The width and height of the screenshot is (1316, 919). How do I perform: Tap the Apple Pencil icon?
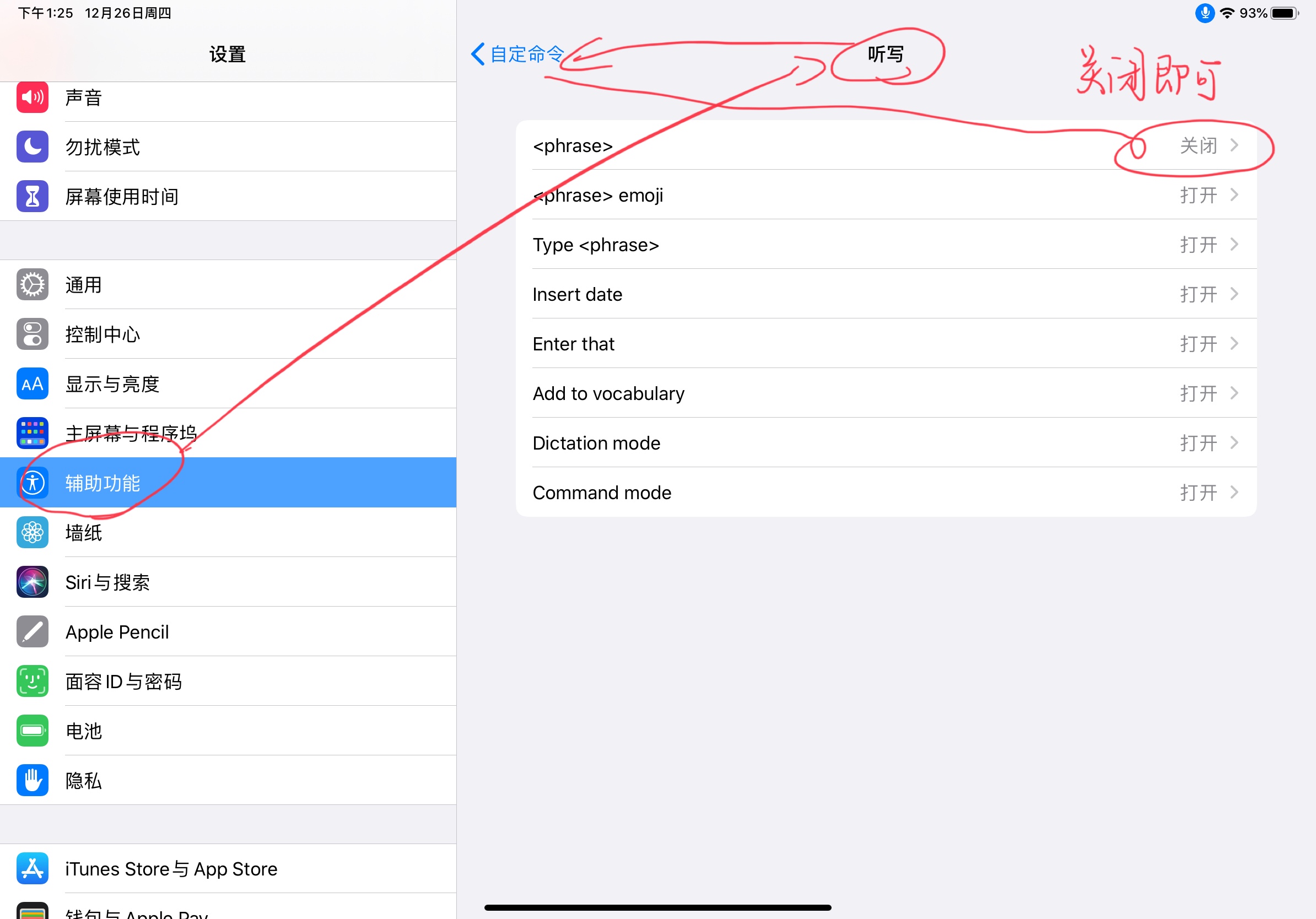(x=32, y=632)
